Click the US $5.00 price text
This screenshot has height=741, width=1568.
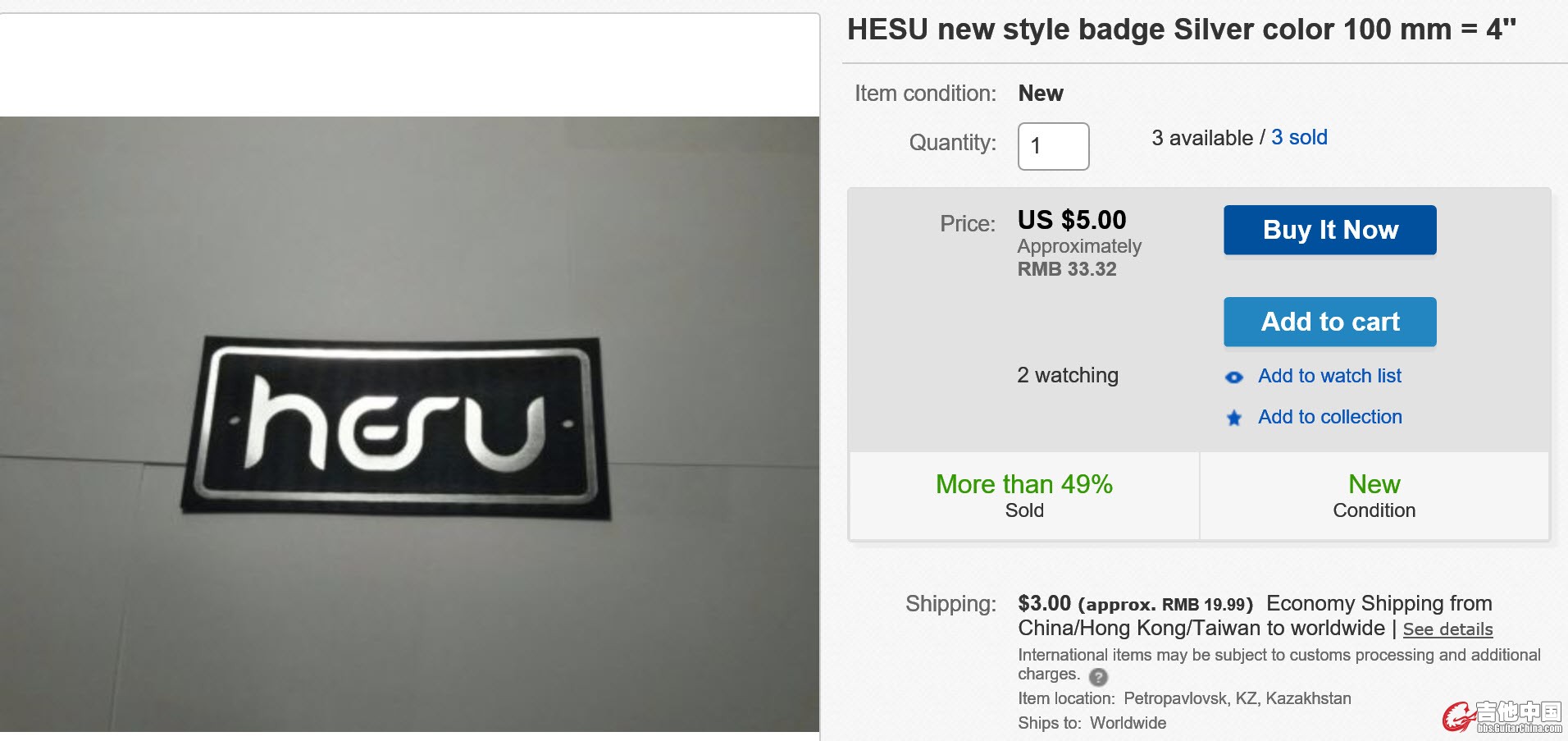(1072, 220)
